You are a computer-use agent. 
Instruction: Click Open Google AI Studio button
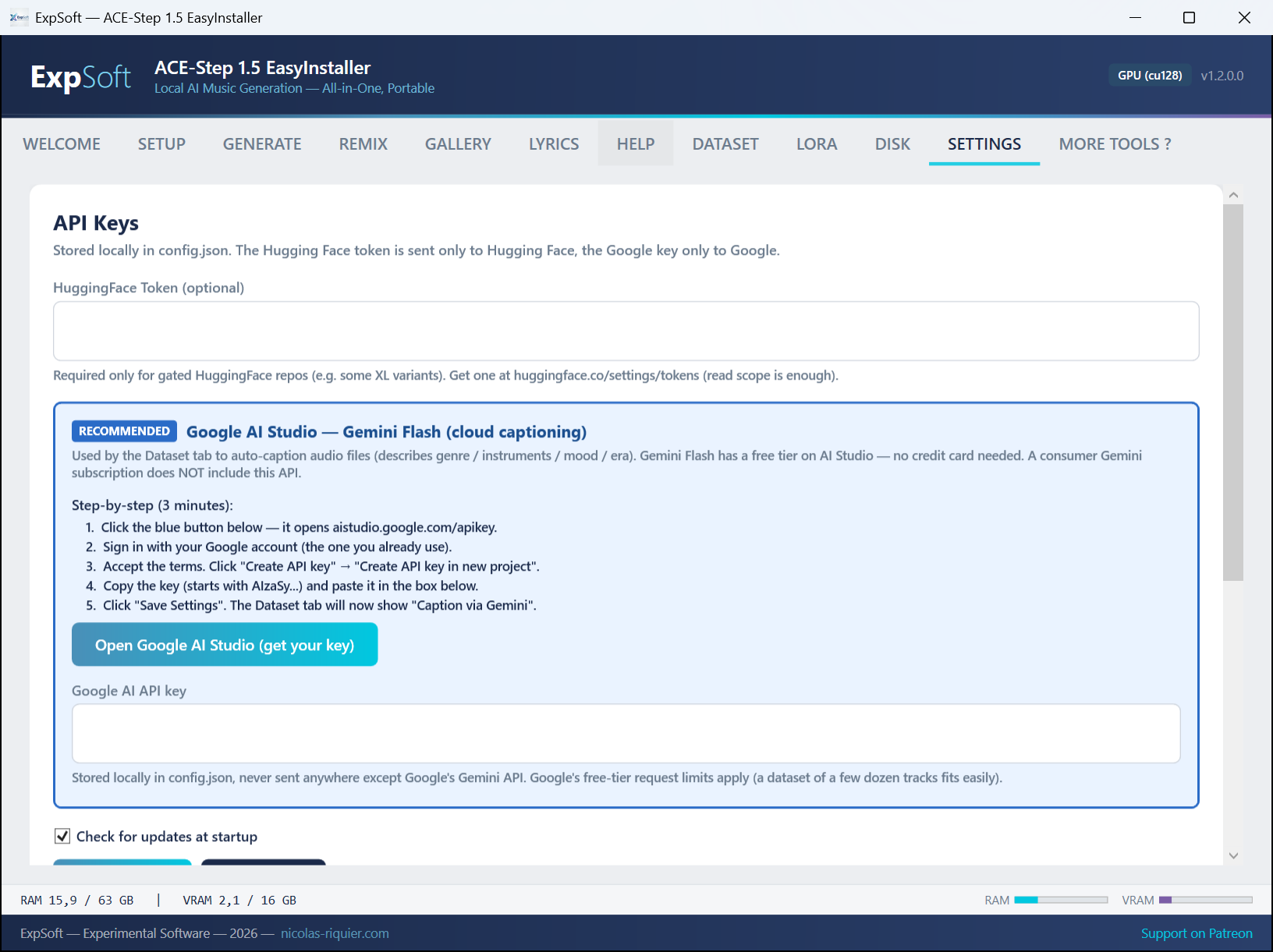coord(225,645)
